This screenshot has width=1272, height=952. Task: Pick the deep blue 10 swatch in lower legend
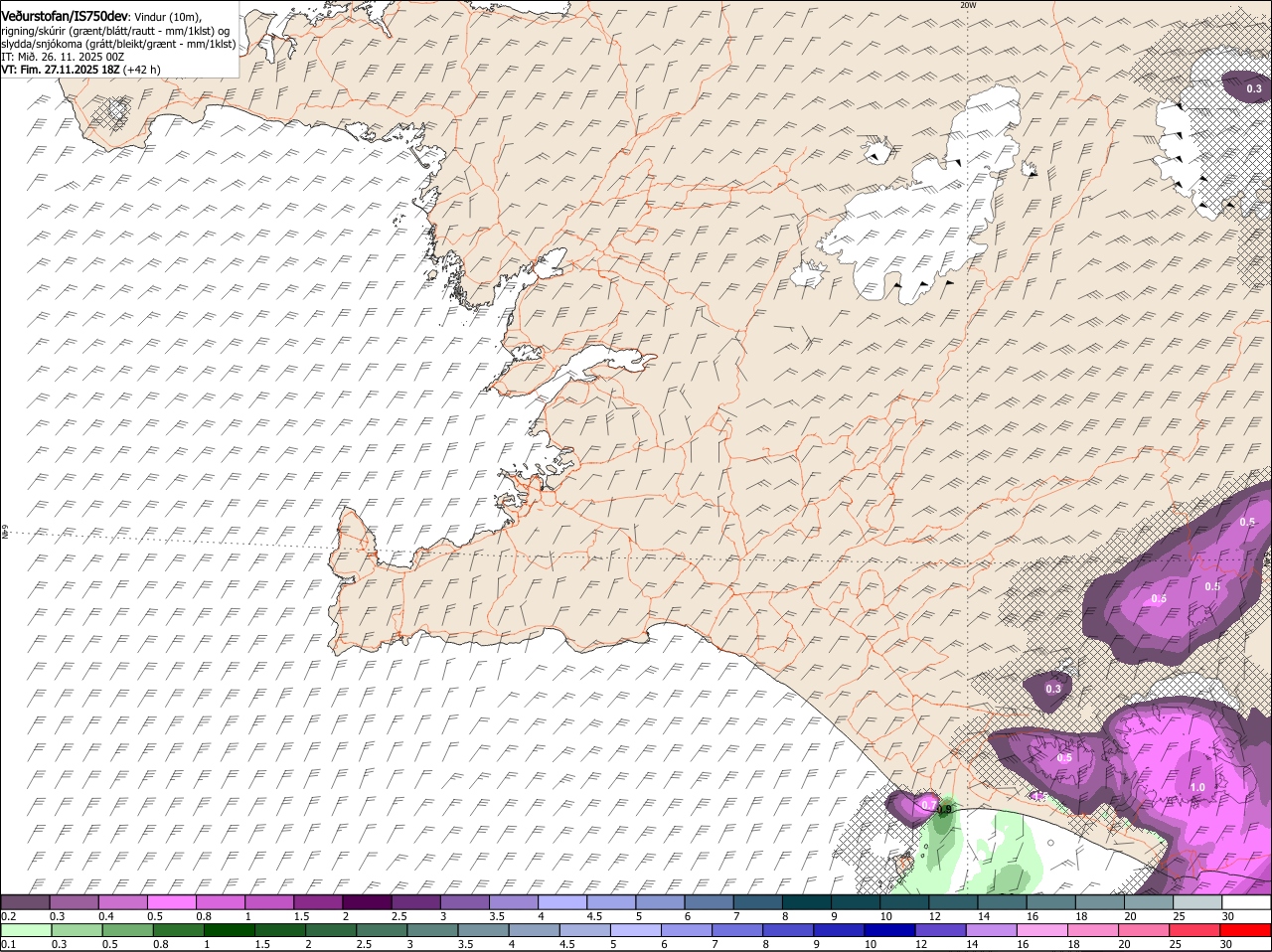pyautogui.click(x=890, y=930)
